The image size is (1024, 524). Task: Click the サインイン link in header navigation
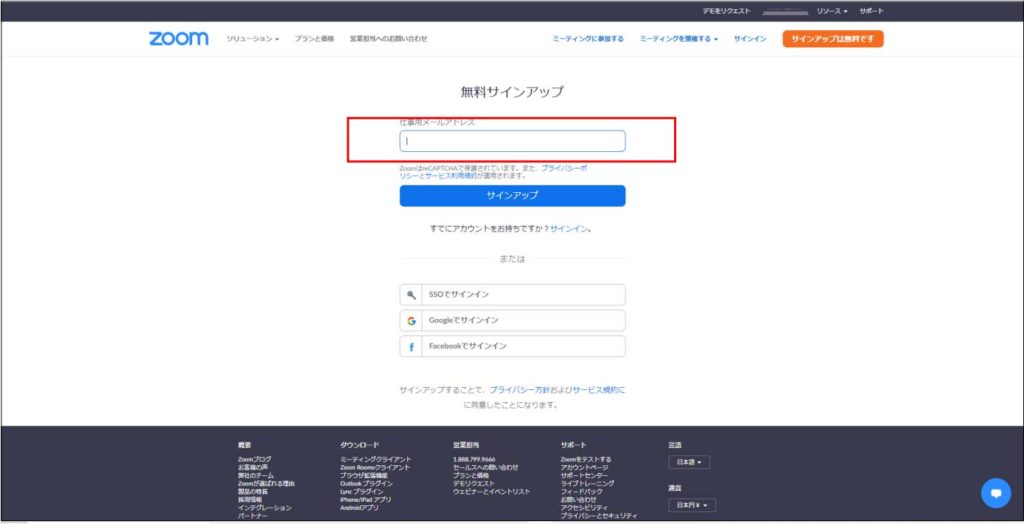click(750, 39)
